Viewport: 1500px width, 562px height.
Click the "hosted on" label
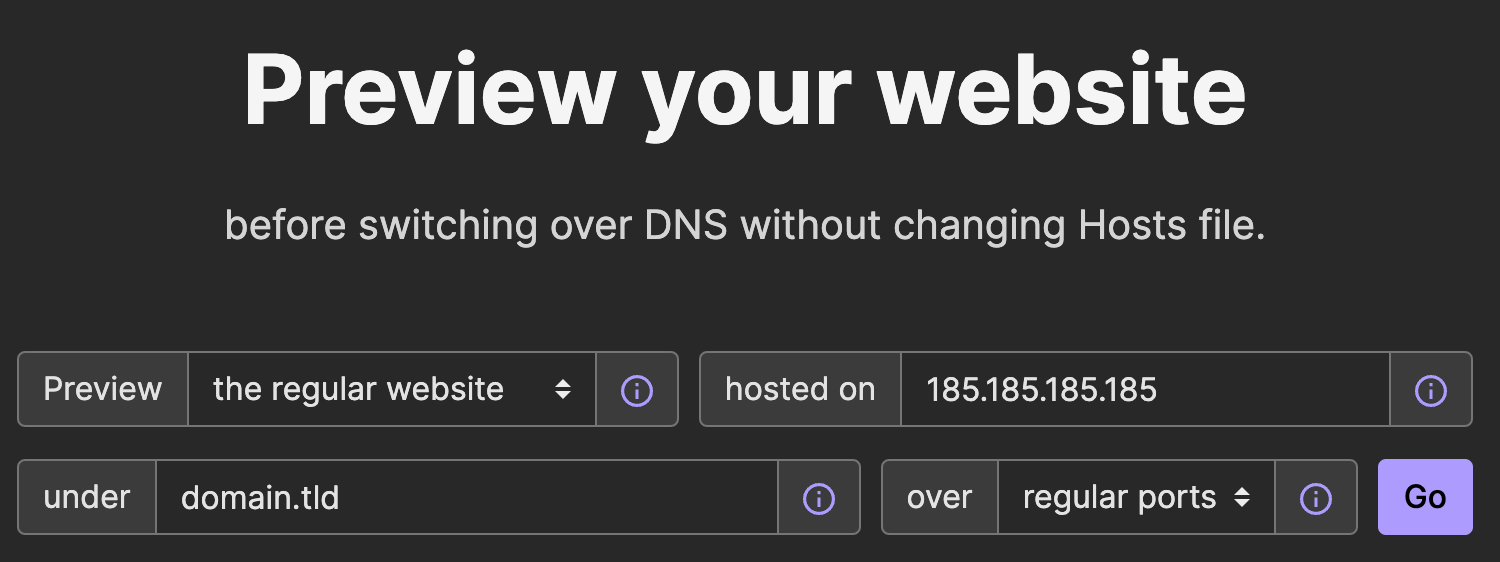click(800, 390)
